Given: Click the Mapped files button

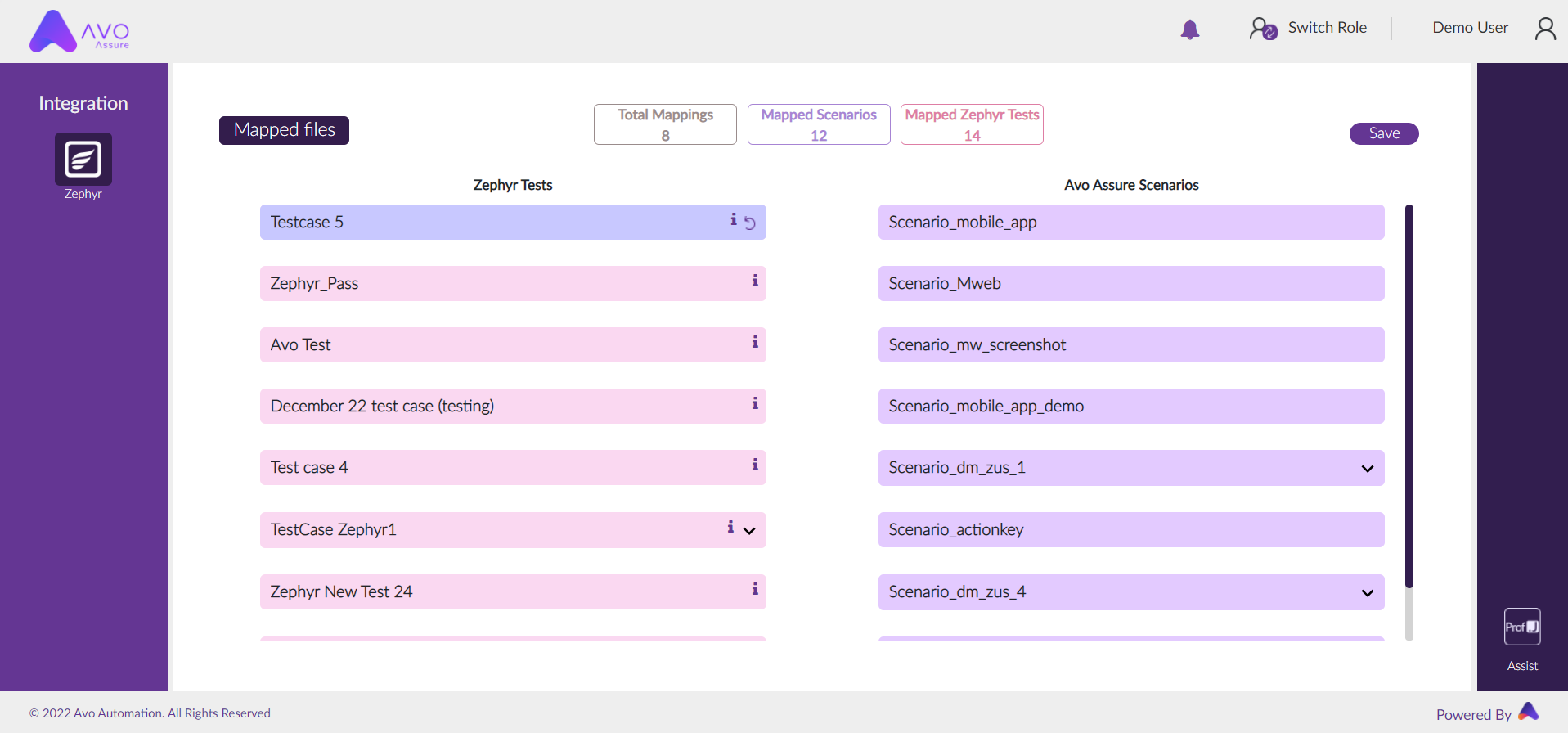Looking at the screenshot, I should point(284,130).
